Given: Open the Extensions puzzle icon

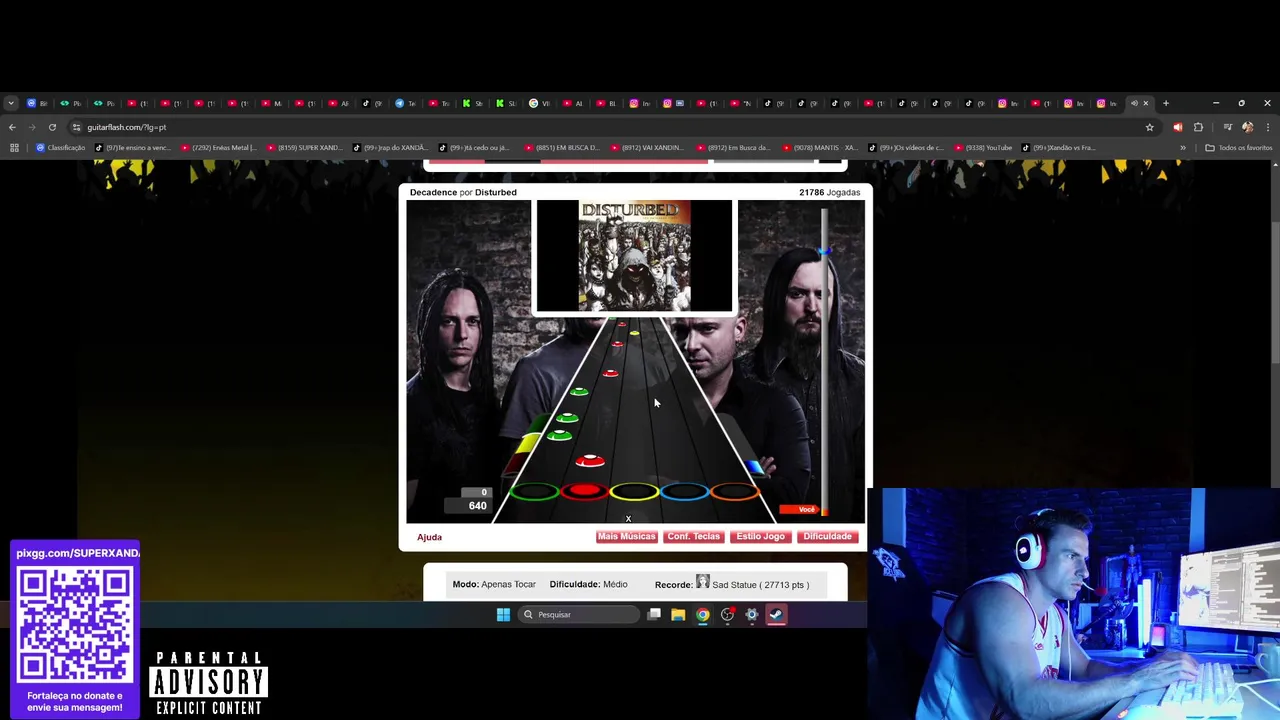Looking at the screenshot, I should (1198, 127).
